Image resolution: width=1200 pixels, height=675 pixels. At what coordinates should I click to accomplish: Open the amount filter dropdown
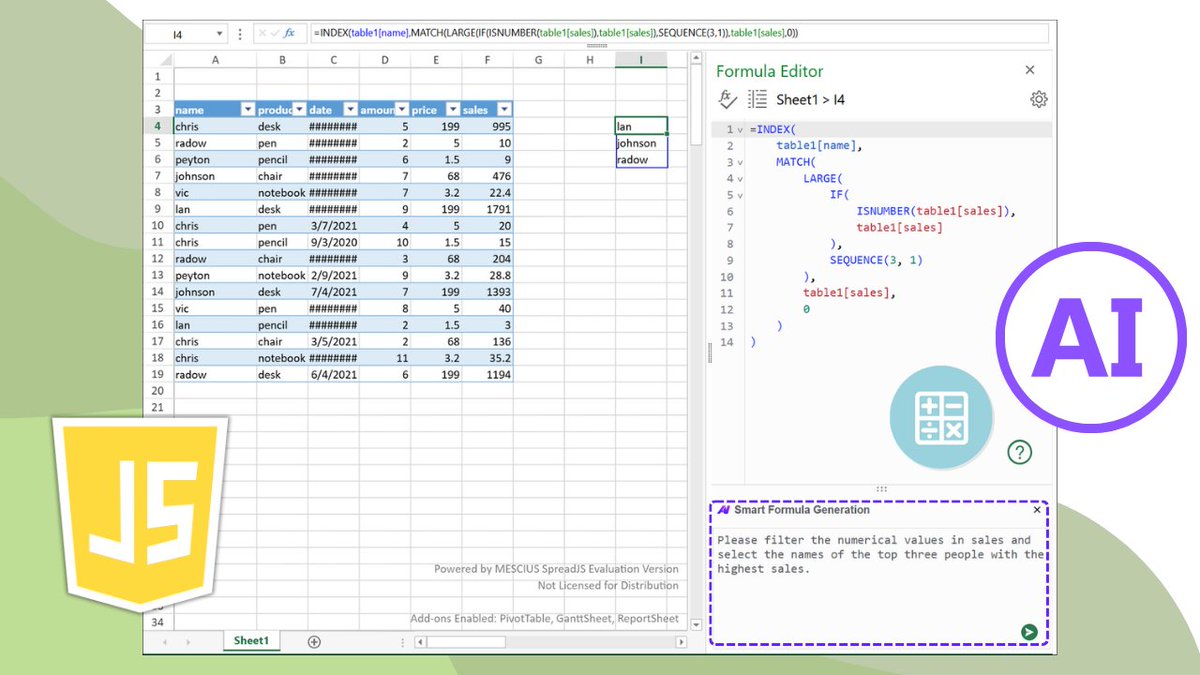pyautogui.click(x=401, y=110)
